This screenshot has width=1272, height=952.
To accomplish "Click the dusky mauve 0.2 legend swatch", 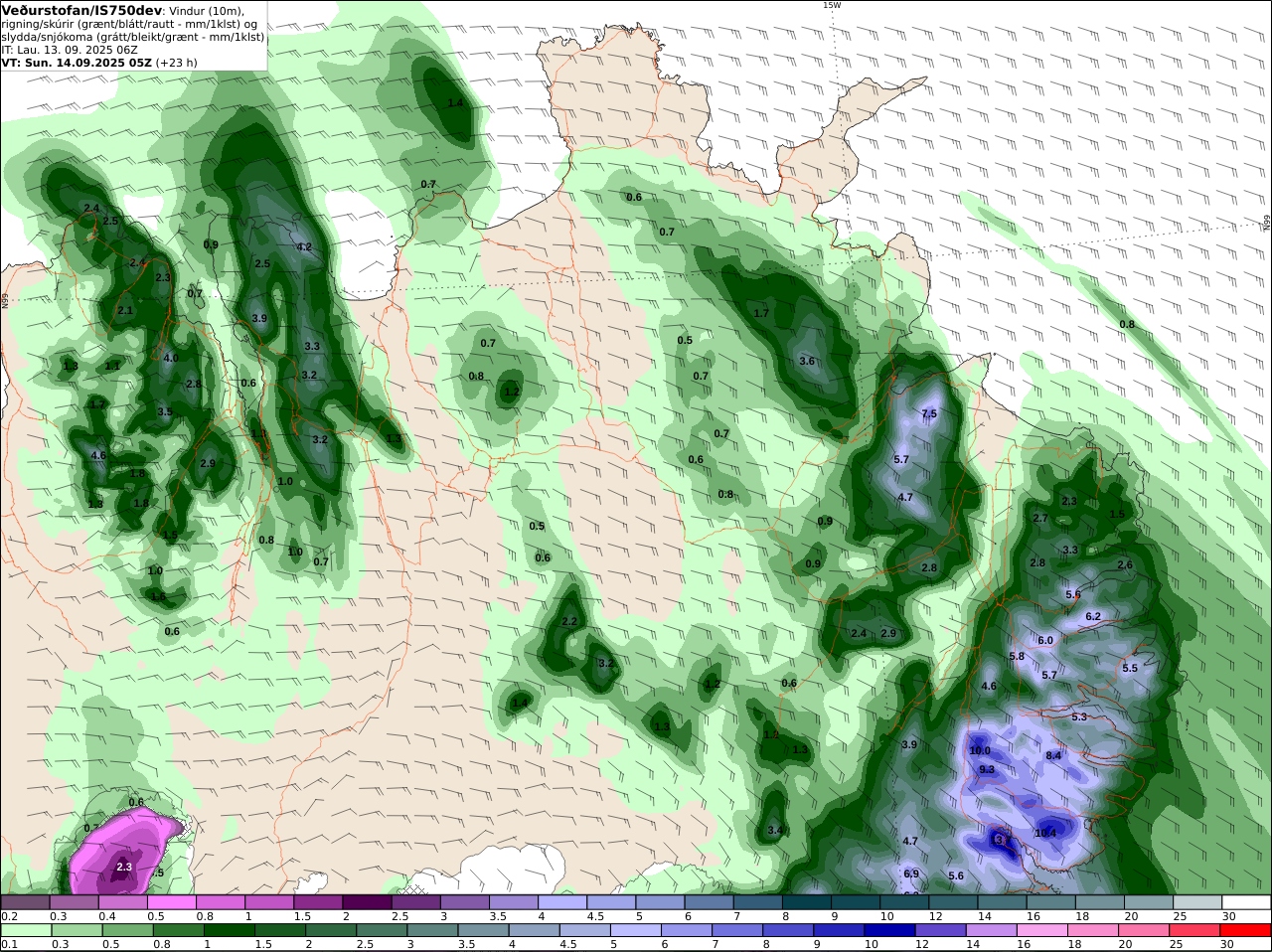I will click(x=26, y=902).
